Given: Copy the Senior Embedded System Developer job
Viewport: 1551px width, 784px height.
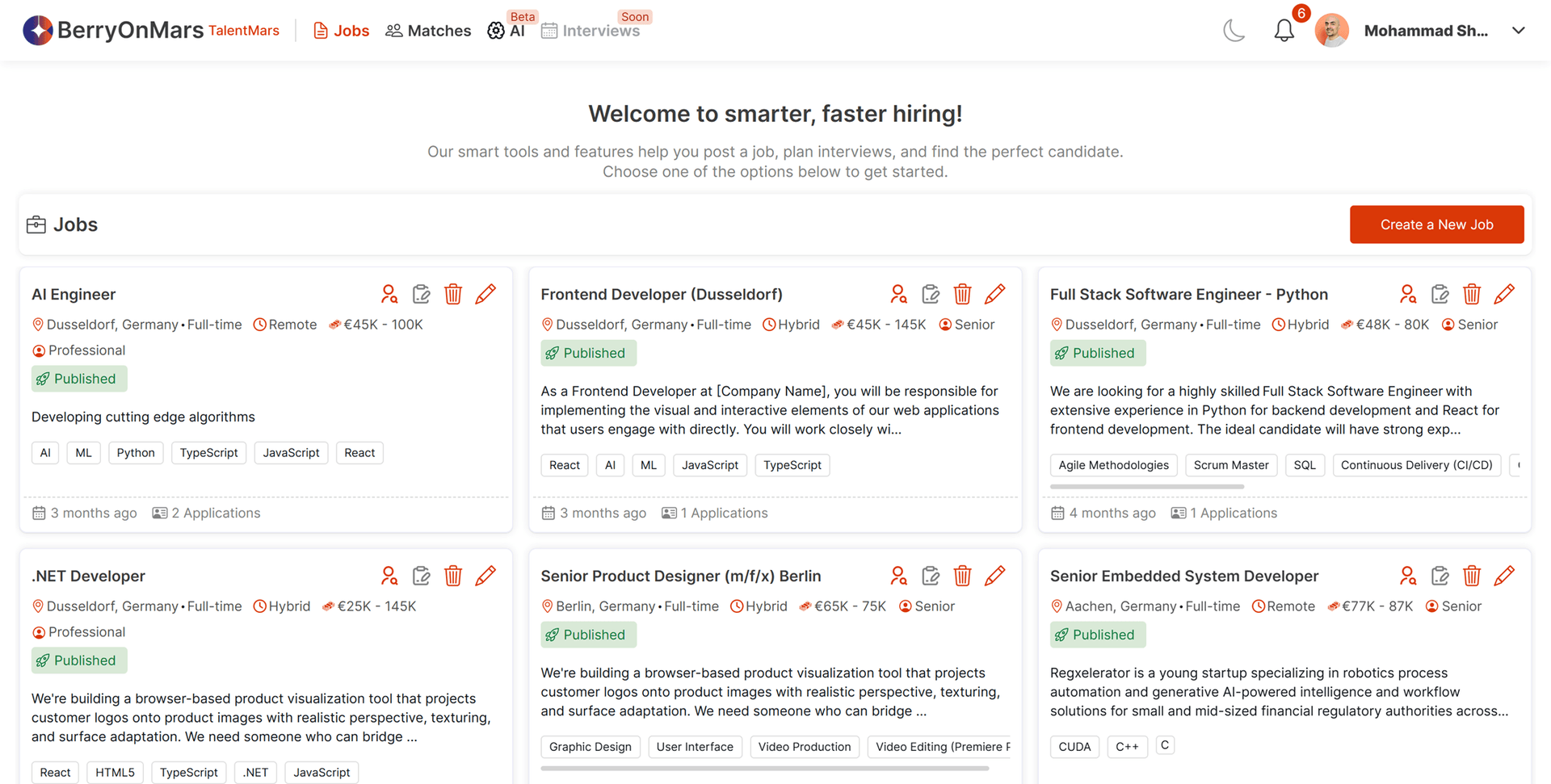Looking at the screenshot, I should [x=1440, y=576].
